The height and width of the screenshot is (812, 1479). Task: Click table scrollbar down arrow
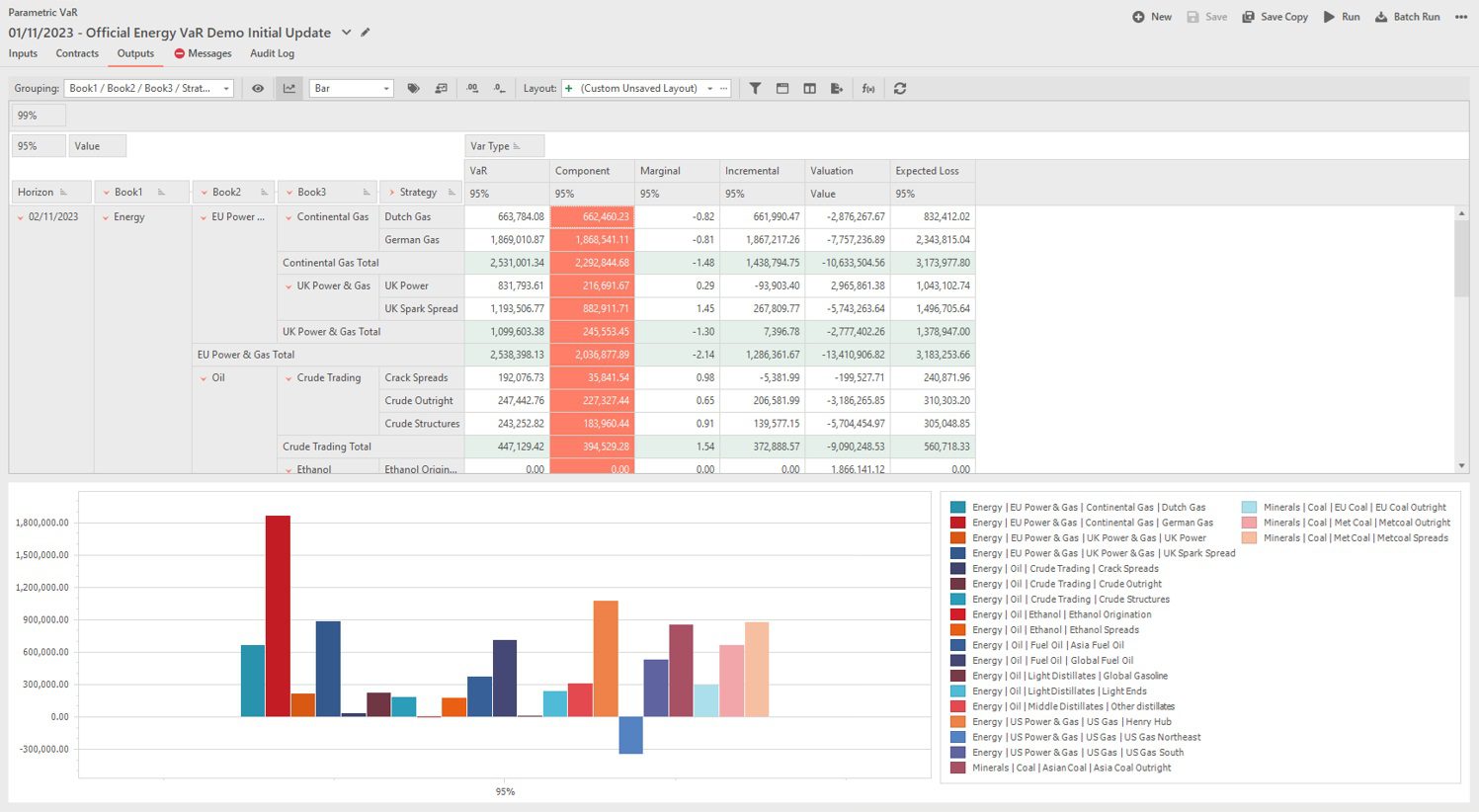[x=1462, y=466]
